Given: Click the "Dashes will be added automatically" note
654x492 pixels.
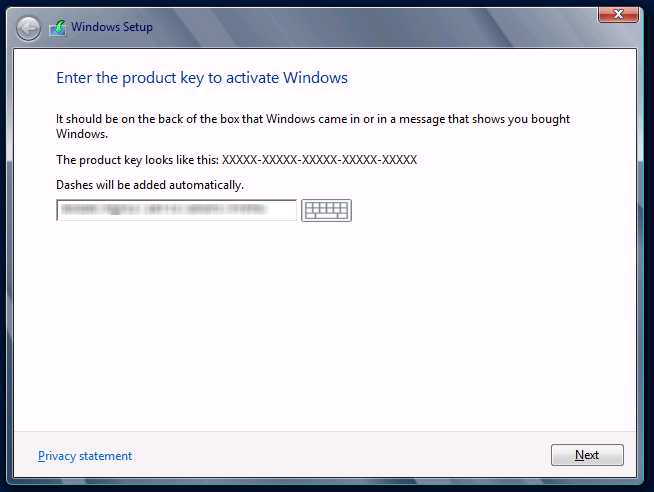Looking at the screenshot, I should point(150,185).
